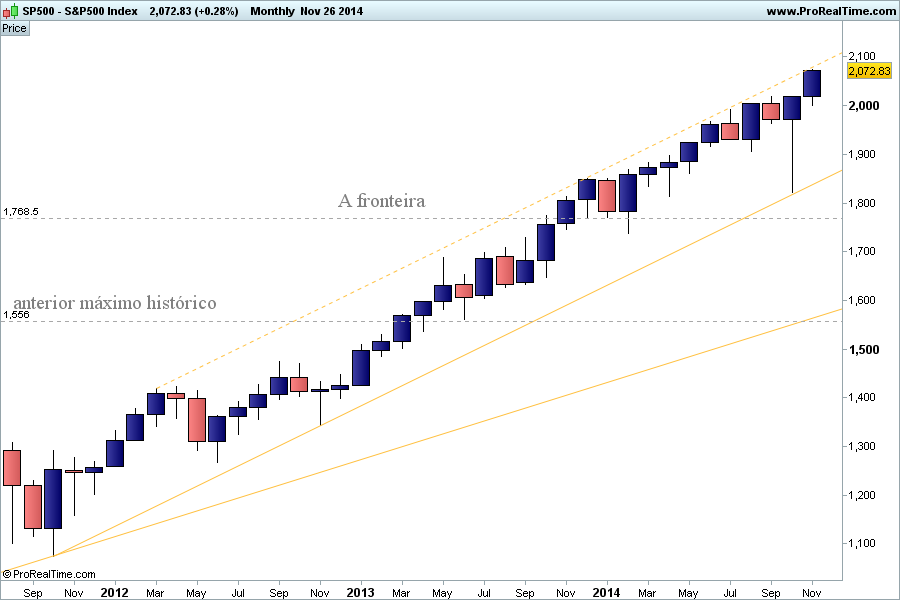The width and height of the screenshot is (900, 600).
Task: Click the 2,000 price axis label
Action: (863, 105)
